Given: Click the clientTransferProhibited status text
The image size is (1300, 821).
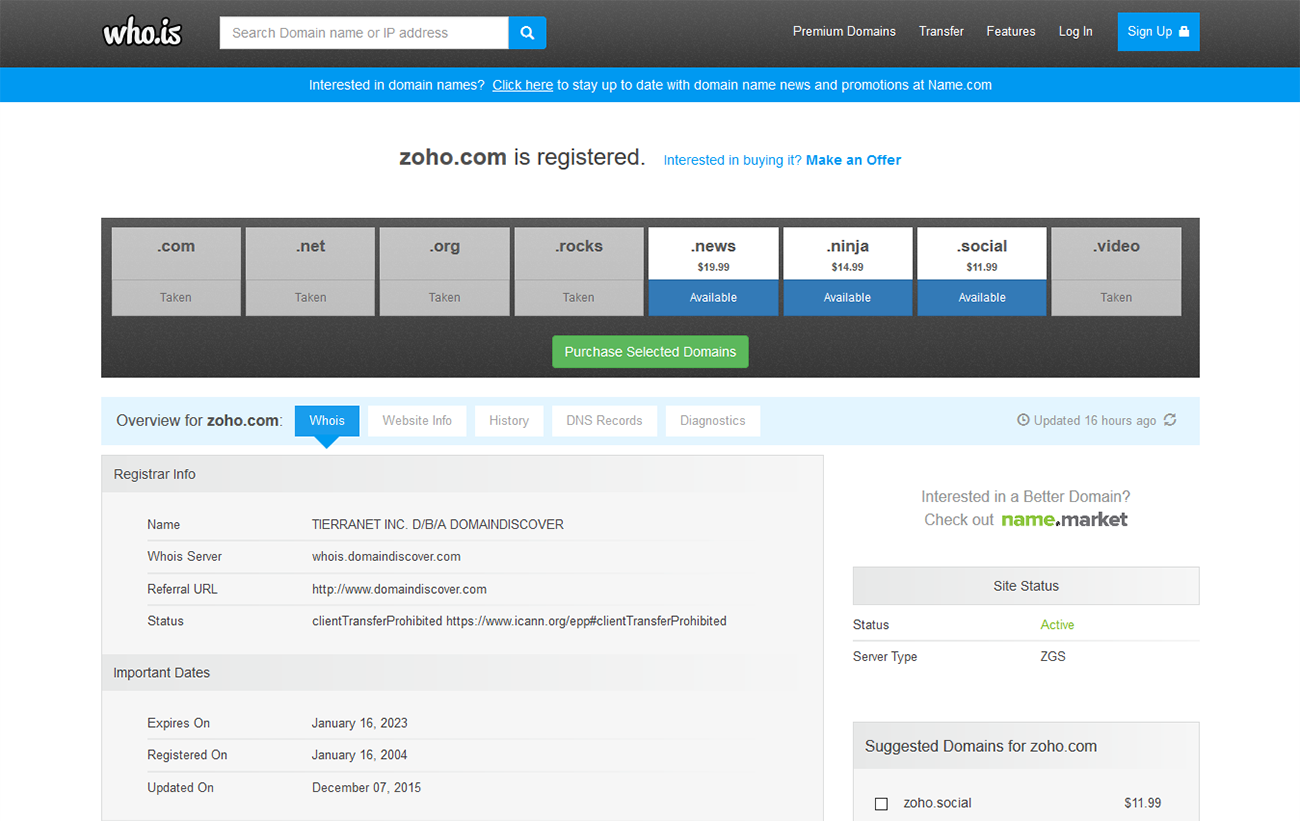Looking at the screenshot, I should tap(519, 621).
